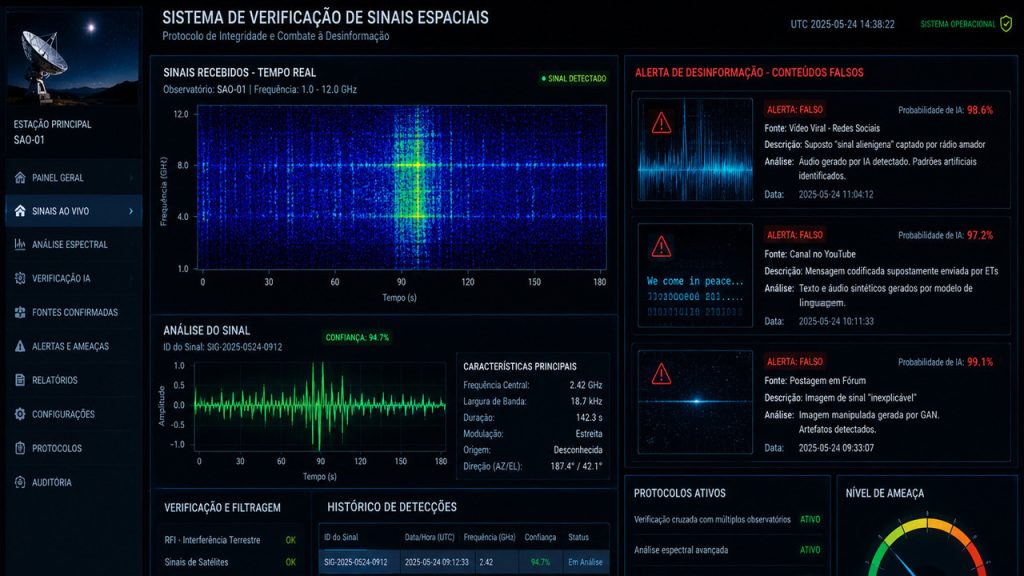The width and height of the screenshot is (1024, 576).
Task: Click the Protocolos clipboard icon
Action: (x=20, y=448)
